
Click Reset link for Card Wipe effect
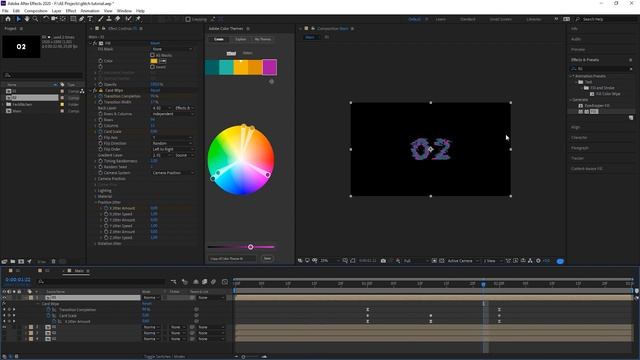tap(155, 90)
